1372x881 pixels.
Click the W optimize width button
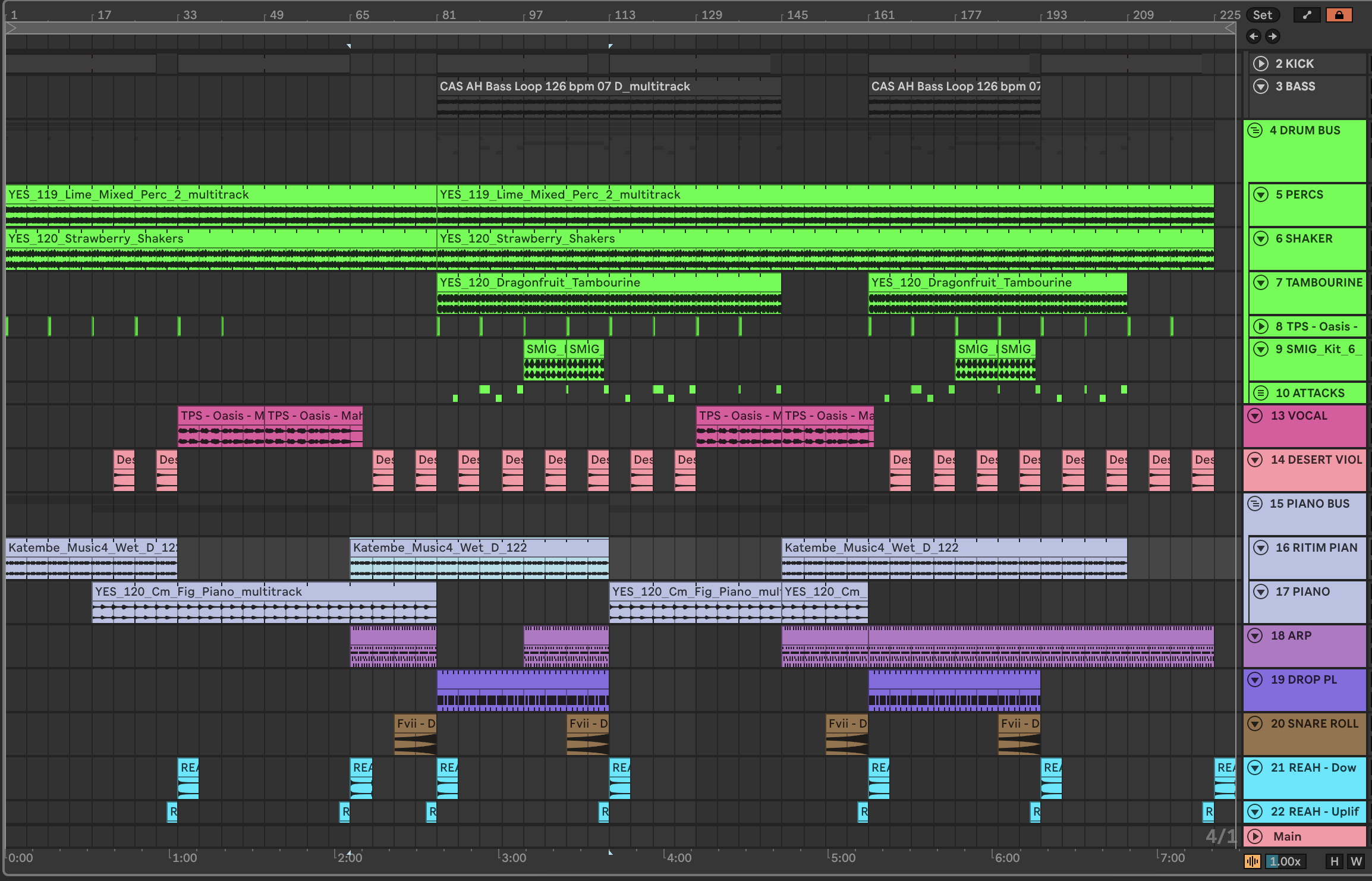(1356, 861)
